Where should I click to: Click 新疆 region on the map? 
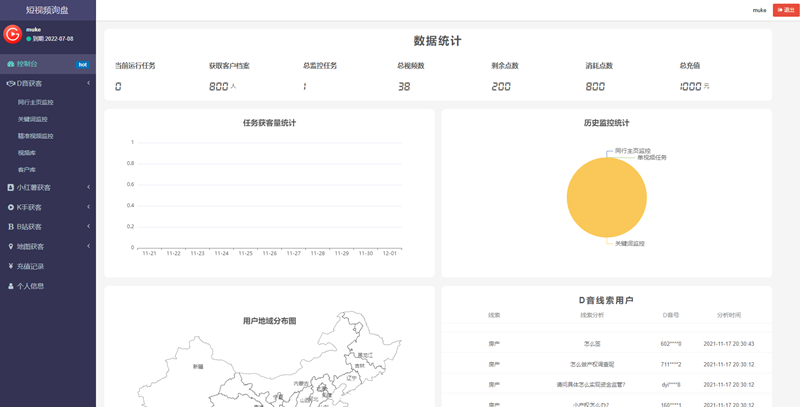[198, 367]
